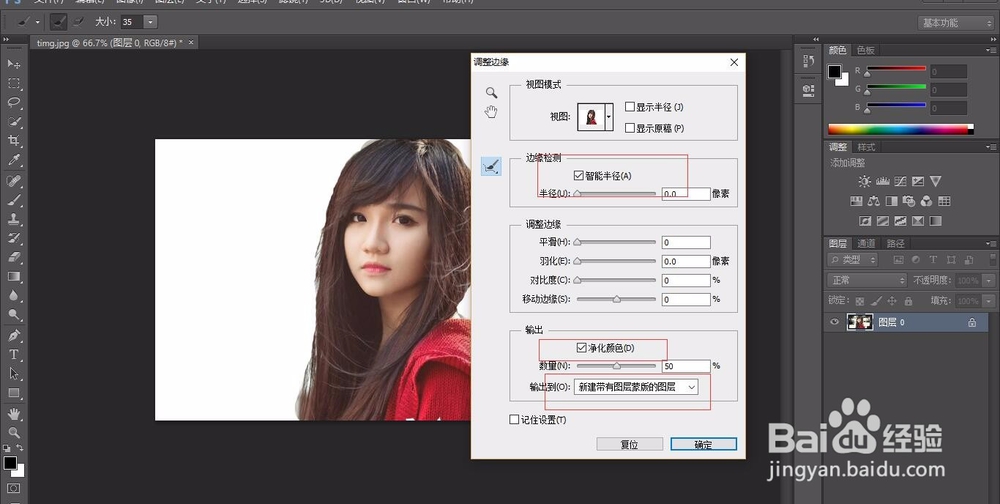The width and height of the screenshot is (1000, 504).
Task: Click the 羽化 feather value field
Action: click(x=686, y=261)
